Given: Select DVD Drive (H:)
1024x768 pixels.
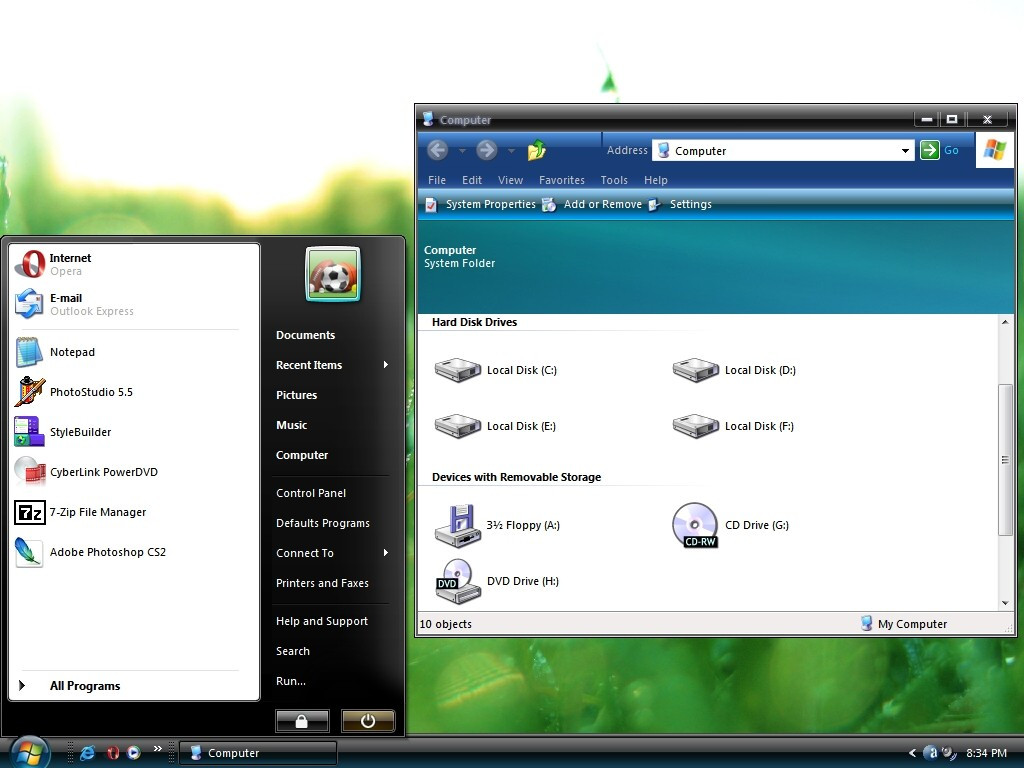Looking at the screenshot, I should pyautogui.click(x=498, y=581).
